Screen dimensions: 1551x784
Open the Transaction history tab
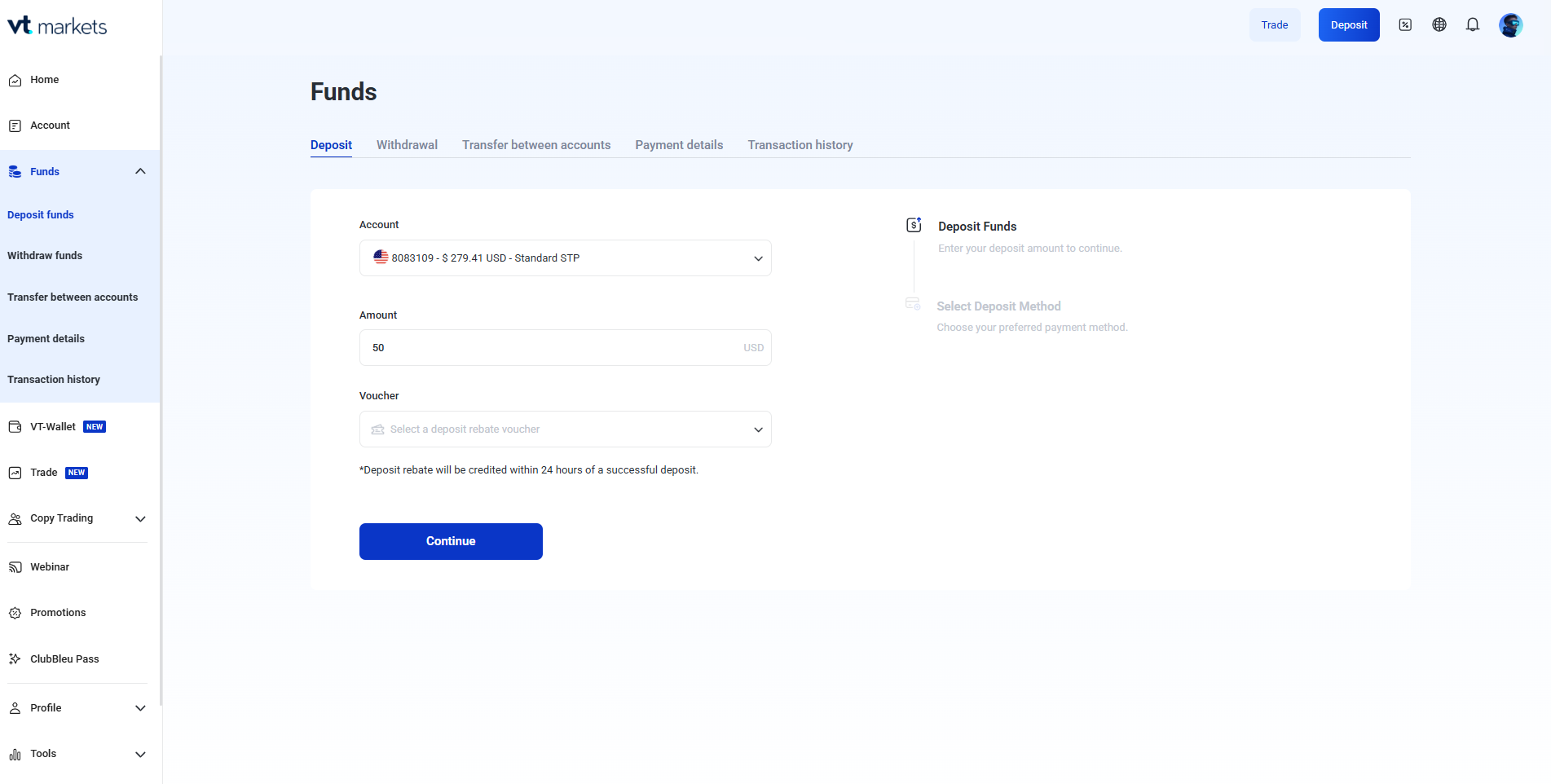coord(800,145)
